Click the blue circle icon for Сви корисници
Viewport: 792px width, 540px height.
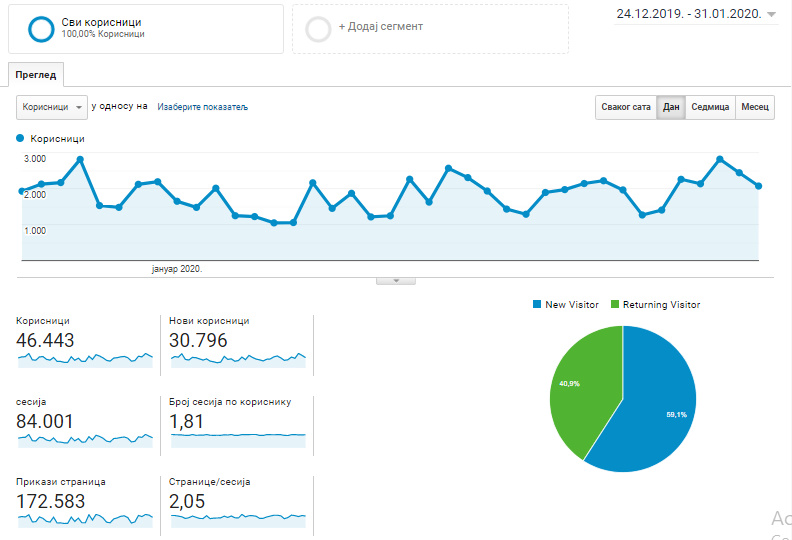click(41, 29)
